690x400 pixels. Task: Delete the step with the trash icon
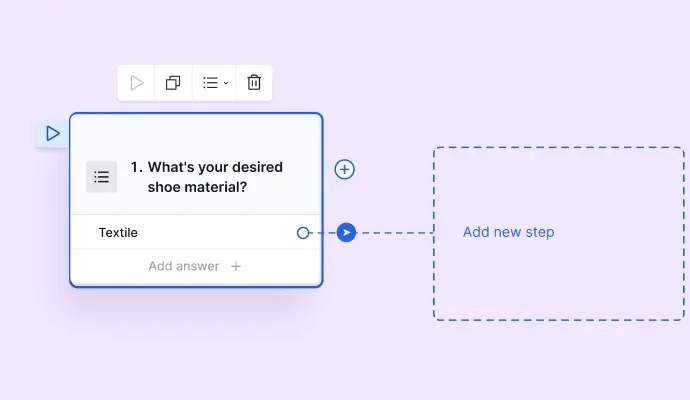(254, 83)
